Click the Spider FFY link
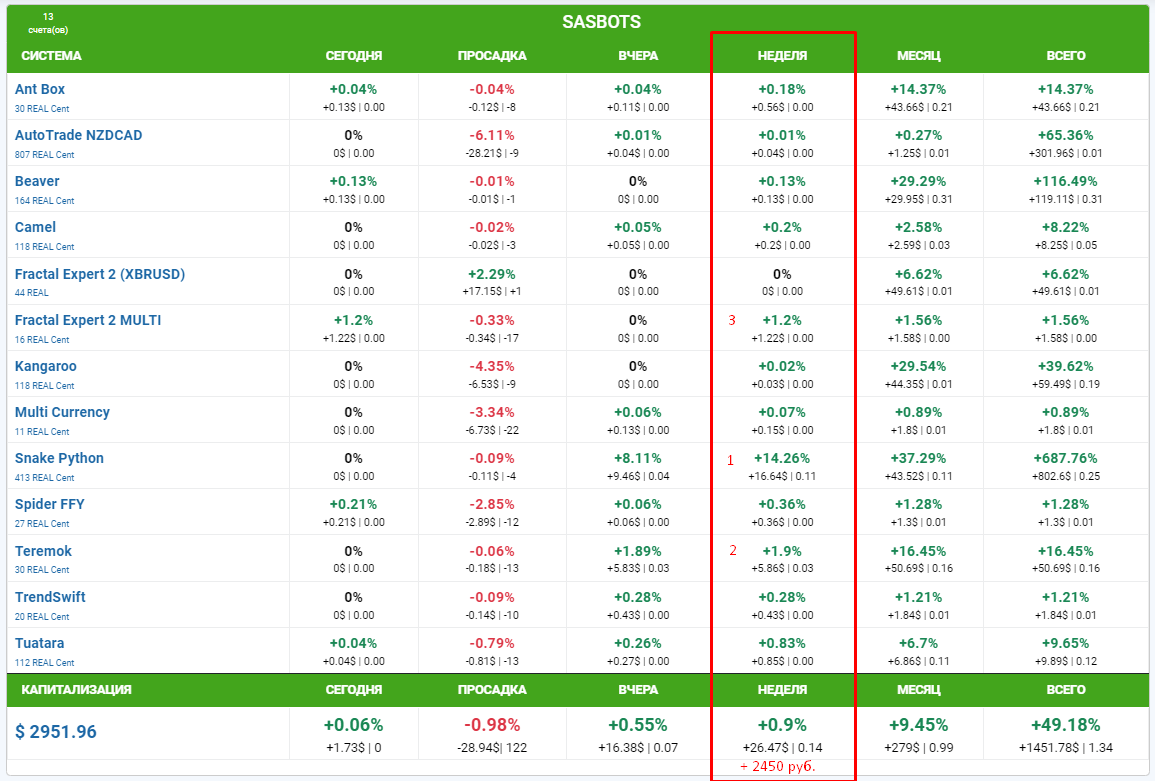Image resolution: width=1155 pixels, height=781 pixels. coord(50,504)
